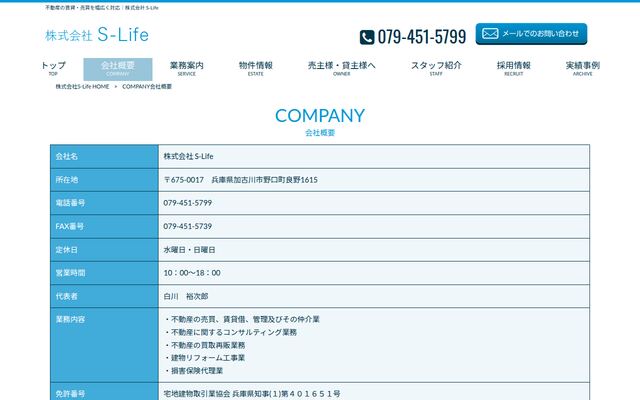The width and height of the screenshot is (640, 400).
Task: Open スタッフ紹介 STAFF menu
Action: pyautogui.click(x=436, y=69)
